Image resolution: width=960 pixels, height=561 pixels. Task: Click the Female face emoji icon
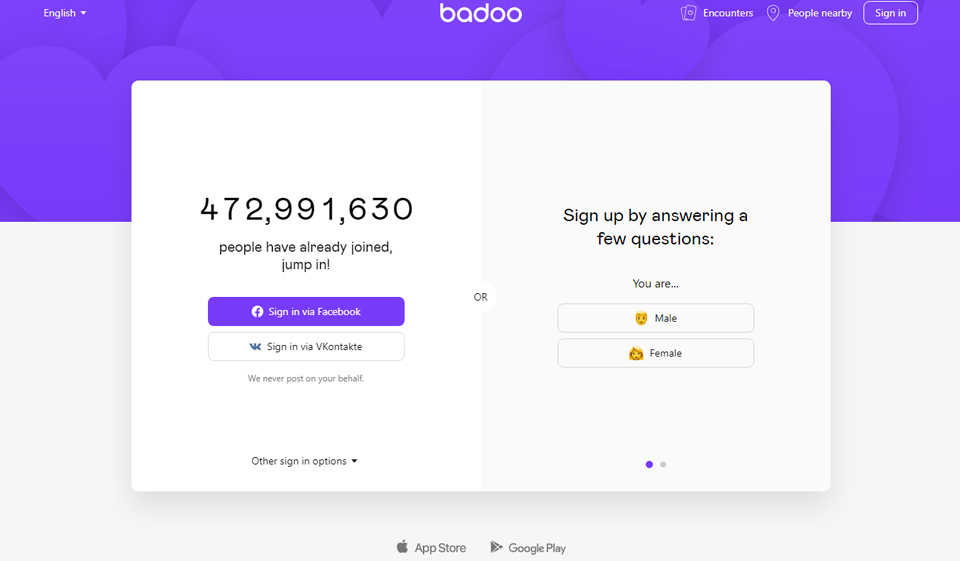tap(636, 353)
